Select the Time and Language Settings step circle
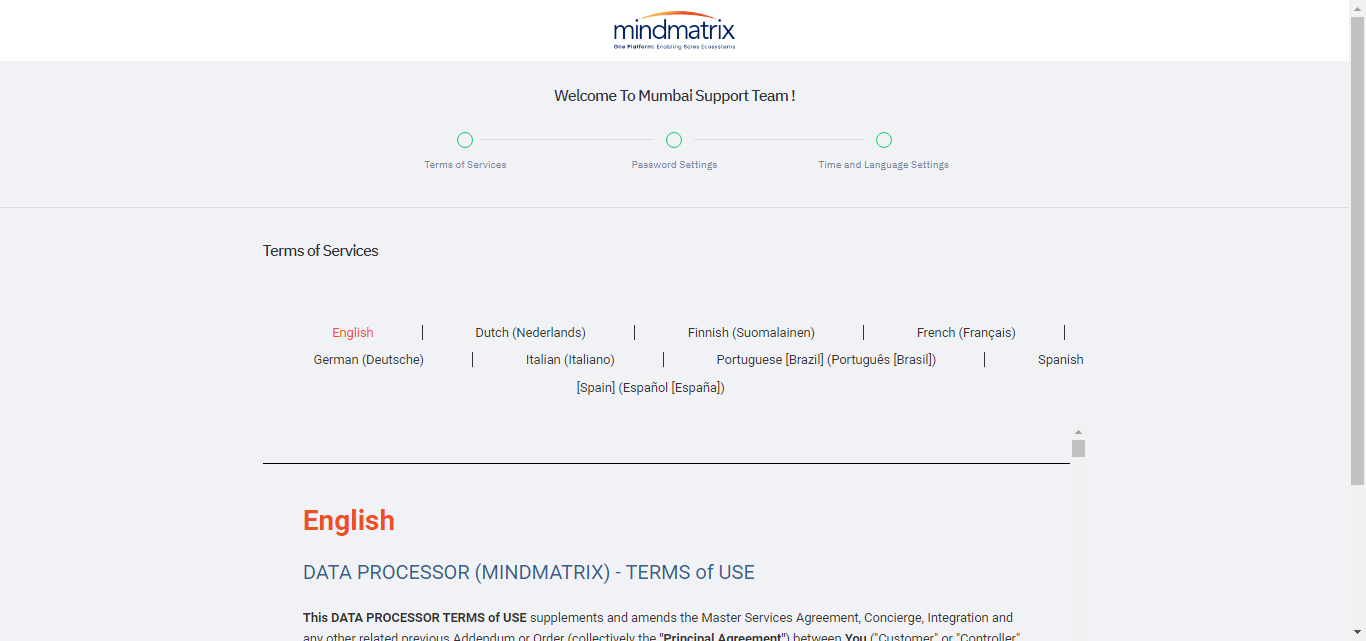The height and width of the screenshot is (641, 1366). click(884, 140)
